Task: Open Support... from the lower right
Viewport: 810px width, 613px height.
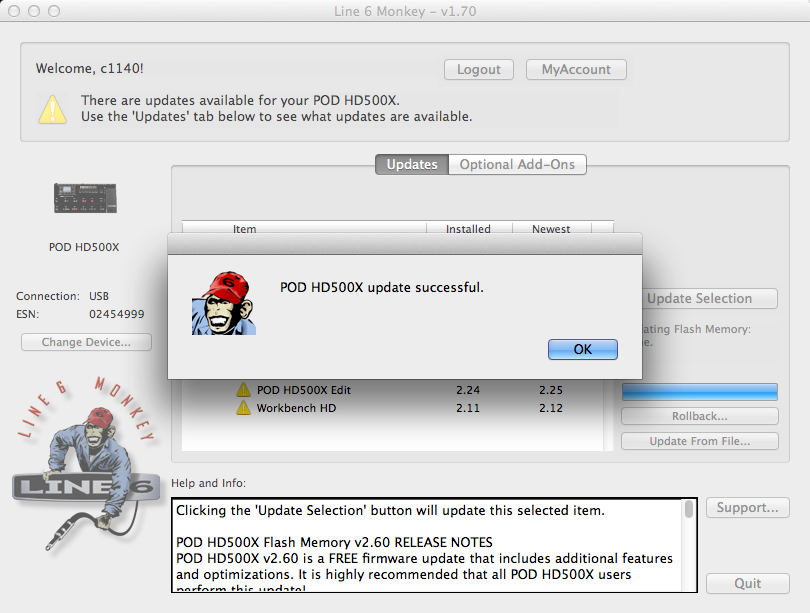Action: (747, 508)
